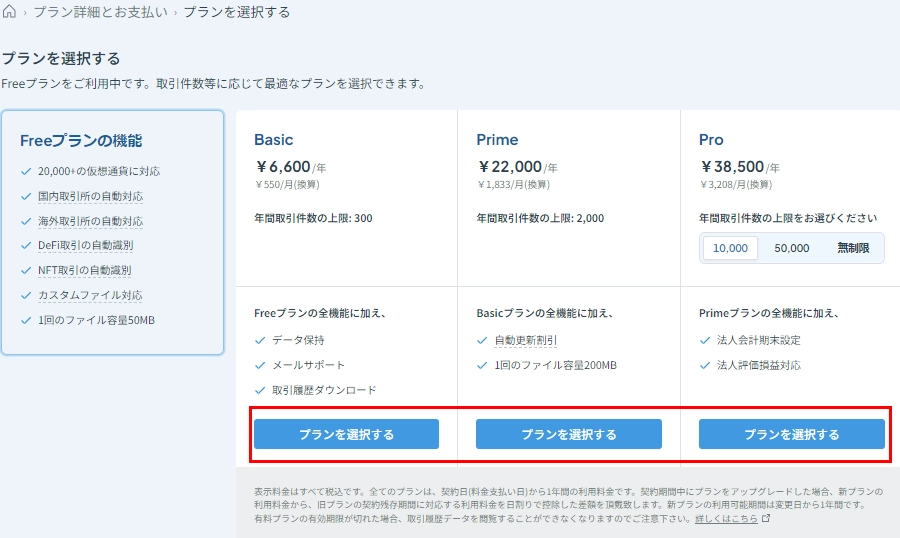Click the ¥6,600/年 price
This screenshot has width=900, height=538.
(x=290, y=167)
